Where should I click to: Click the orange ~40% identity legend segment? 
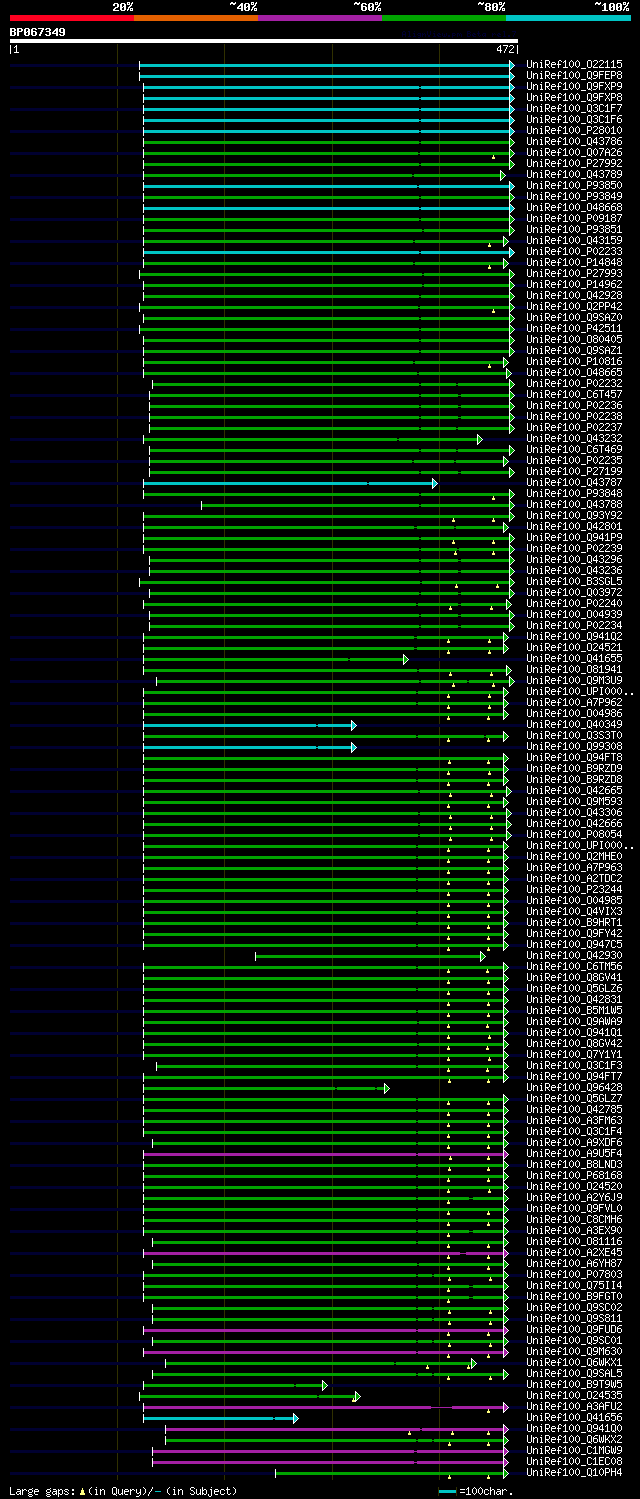click(196, 18)
